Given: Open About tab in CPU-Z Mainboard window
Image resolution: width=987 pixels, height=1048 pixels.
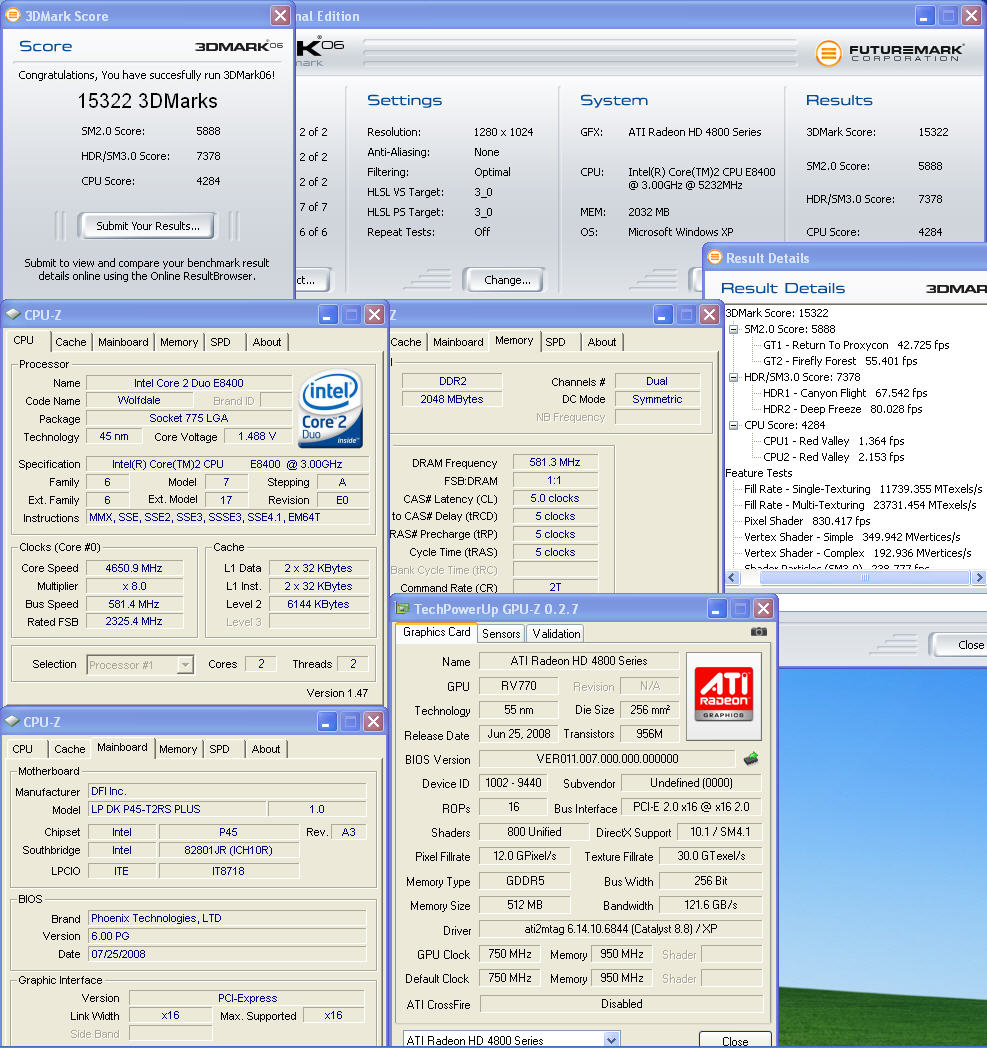Looking at the screenshot, I should 266,749.
